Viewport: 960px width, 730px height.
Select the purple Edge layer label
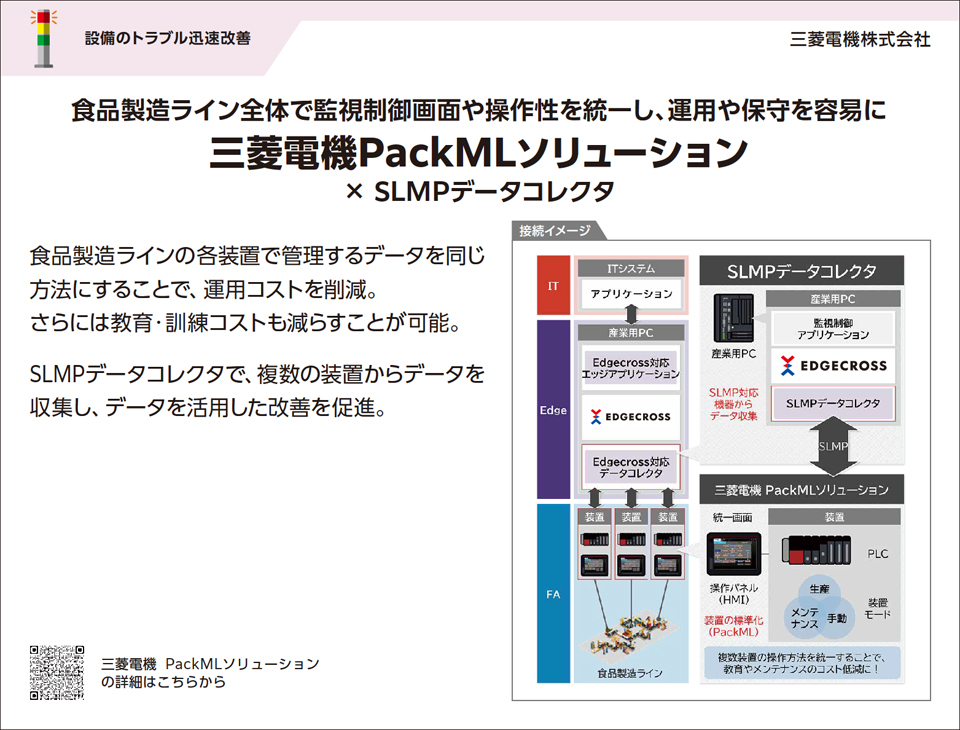click(x=553, y=410)
